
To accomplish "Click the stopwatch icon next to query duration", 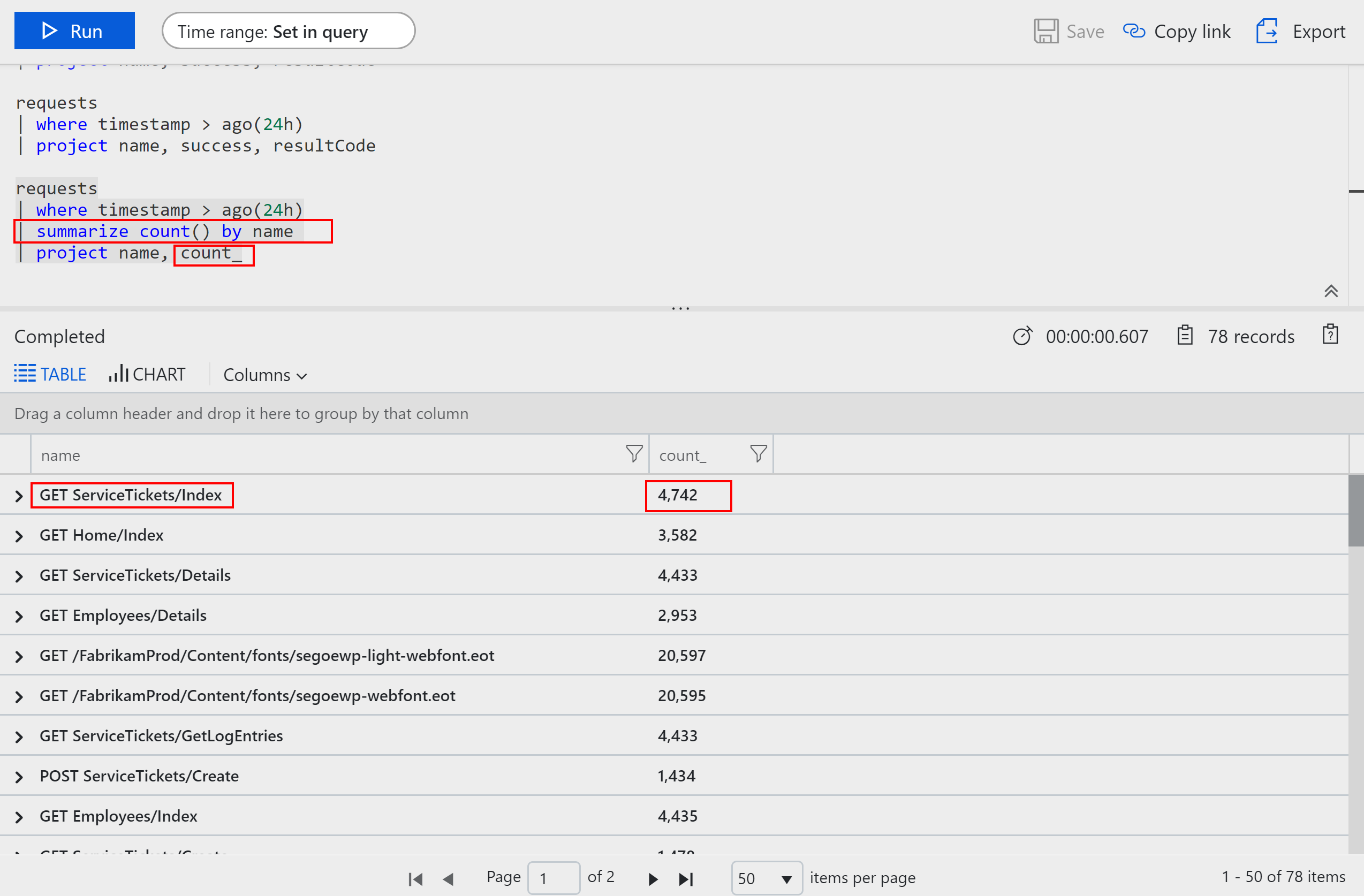I will (x=1023, y=336).
